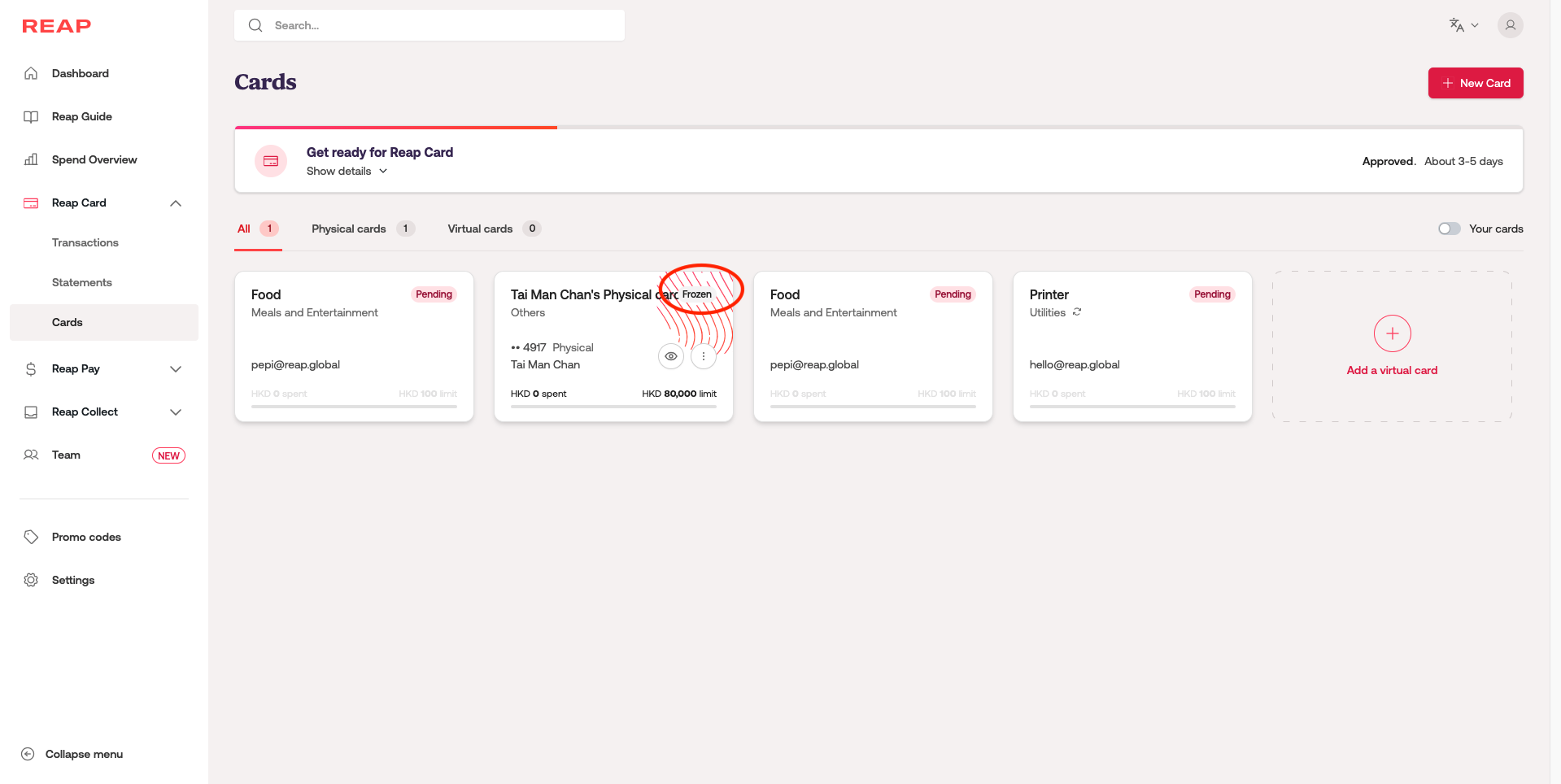Screen dimensions: 1561x784
Task: Click the plus circle to add virtual card
Action: (x=1392, y=333)
